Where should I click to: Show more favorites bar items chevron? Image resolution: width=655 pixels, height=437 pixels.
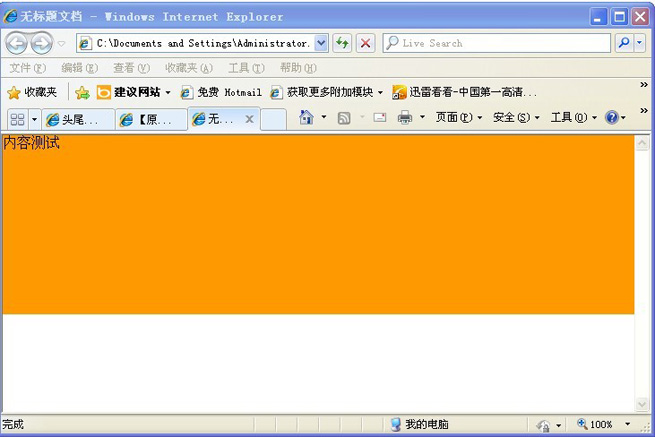(644, 85)
